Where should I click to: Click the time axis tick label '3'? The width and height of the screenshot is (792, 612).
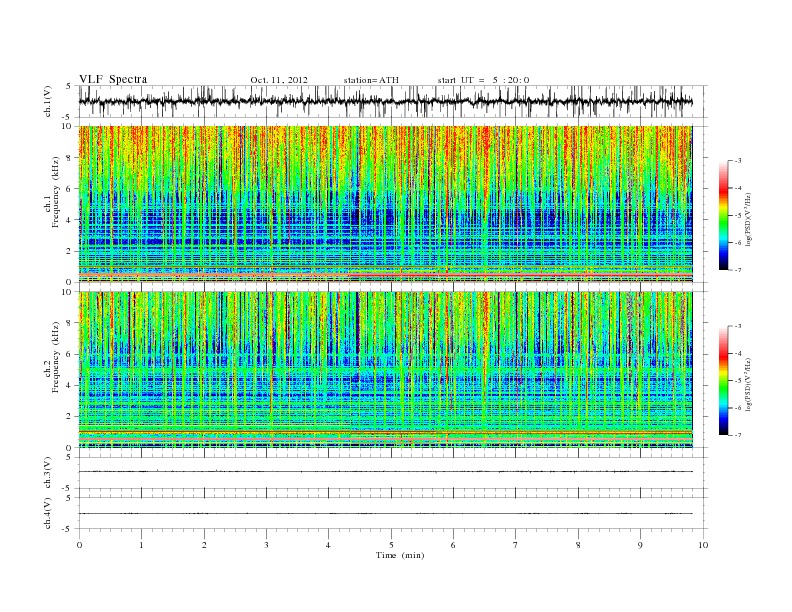266,545
